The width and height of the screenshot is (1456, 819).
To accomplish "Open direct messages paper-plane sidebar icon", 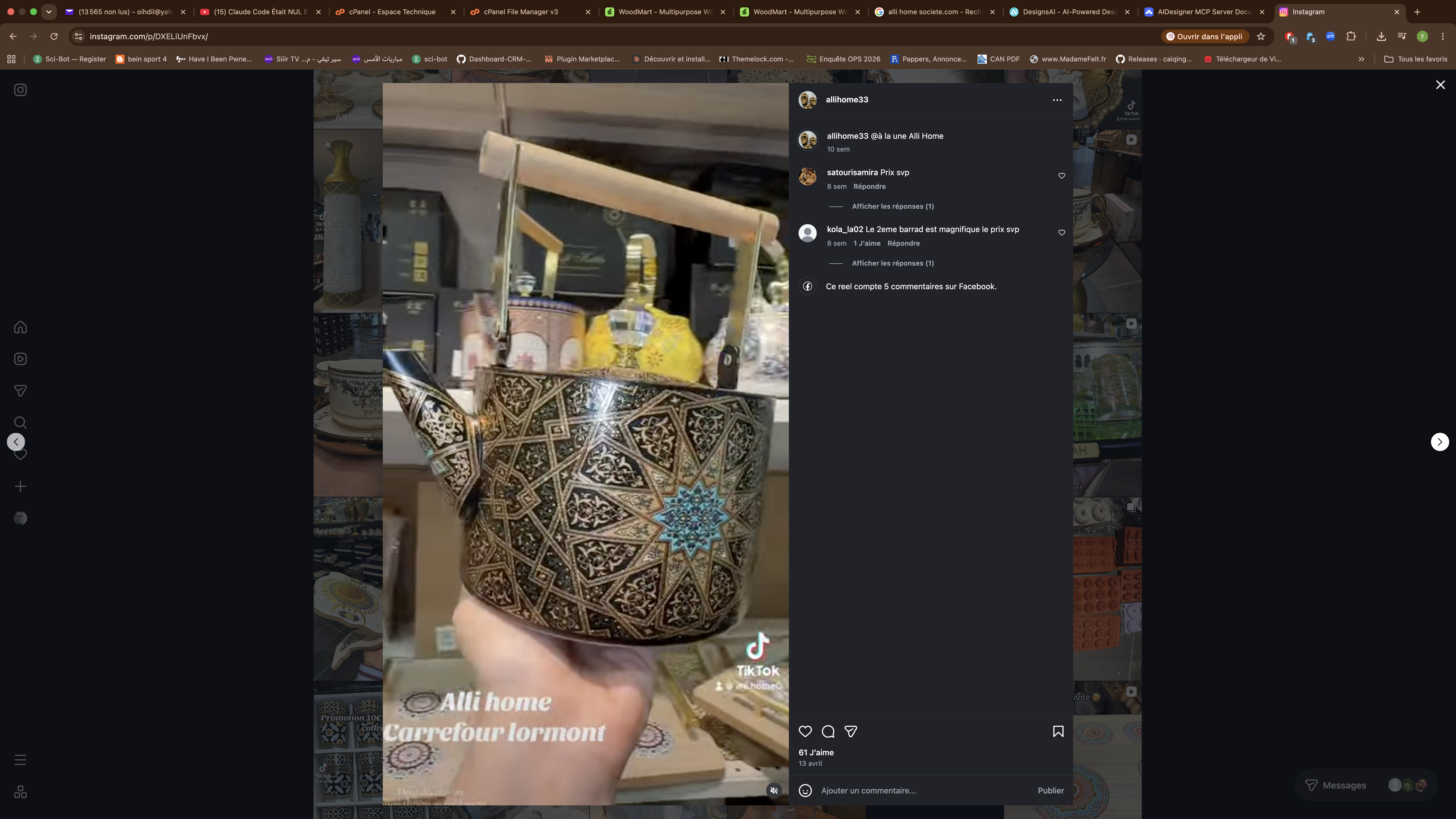I will point(20,390).
